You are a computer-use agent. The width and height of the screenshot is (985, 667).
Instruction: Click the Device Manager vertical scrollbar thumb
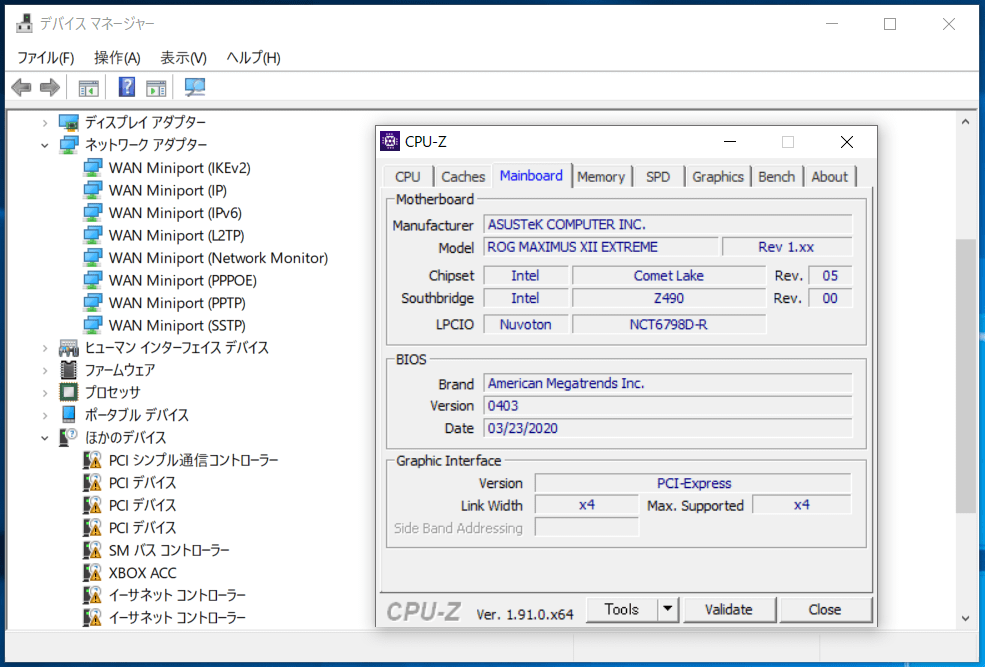tap(965, 375)
